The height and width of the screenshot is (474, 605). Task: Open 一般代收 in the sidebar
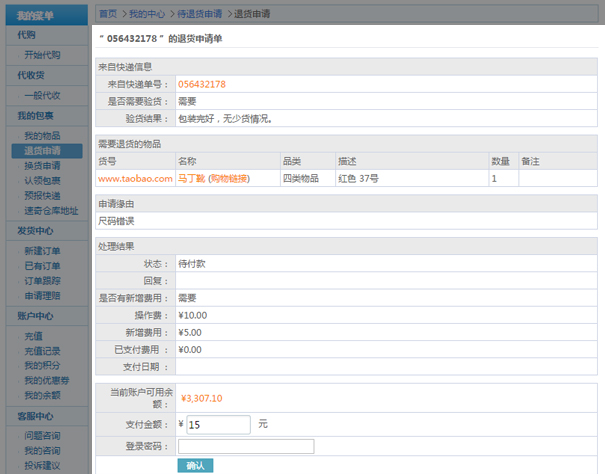pos(42,95)
